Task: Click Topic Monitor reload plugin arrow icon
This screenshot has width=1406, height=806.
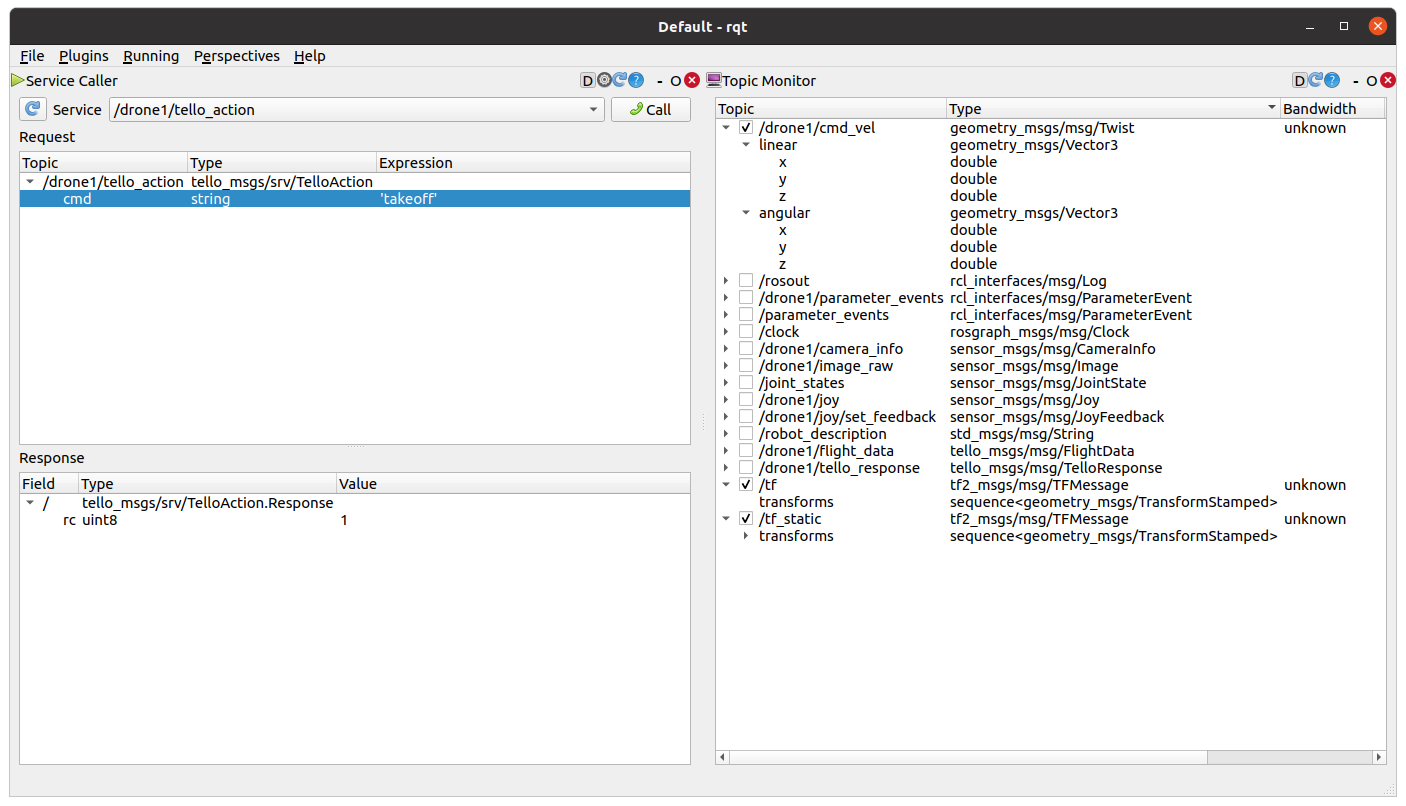Action: [x=1316, y=80]
